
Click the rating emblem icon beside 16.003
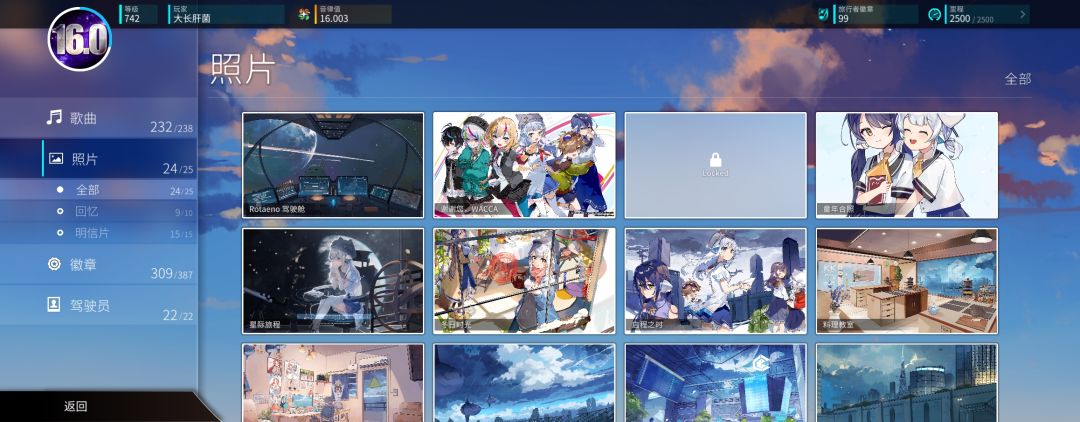click(x=304, y=14)
